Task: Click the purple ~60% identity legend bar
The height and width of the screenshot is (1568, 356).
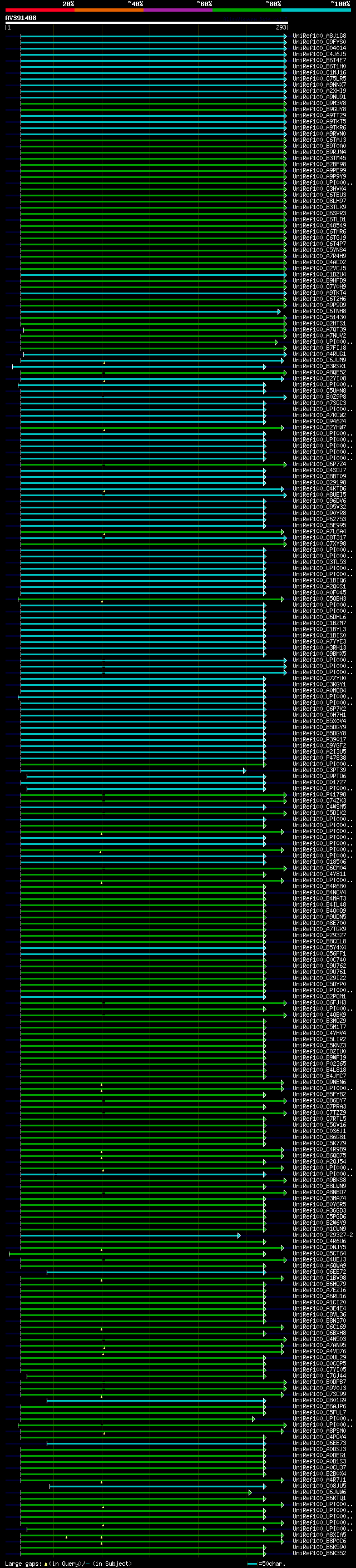Action: click(x=179, y=10)
